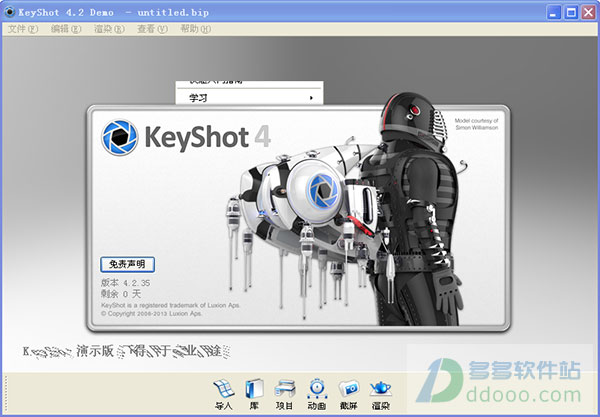Screen dimensions: 600x417
Task: Open the 编辑 (Edit) menu
Action: click(66, 29)
